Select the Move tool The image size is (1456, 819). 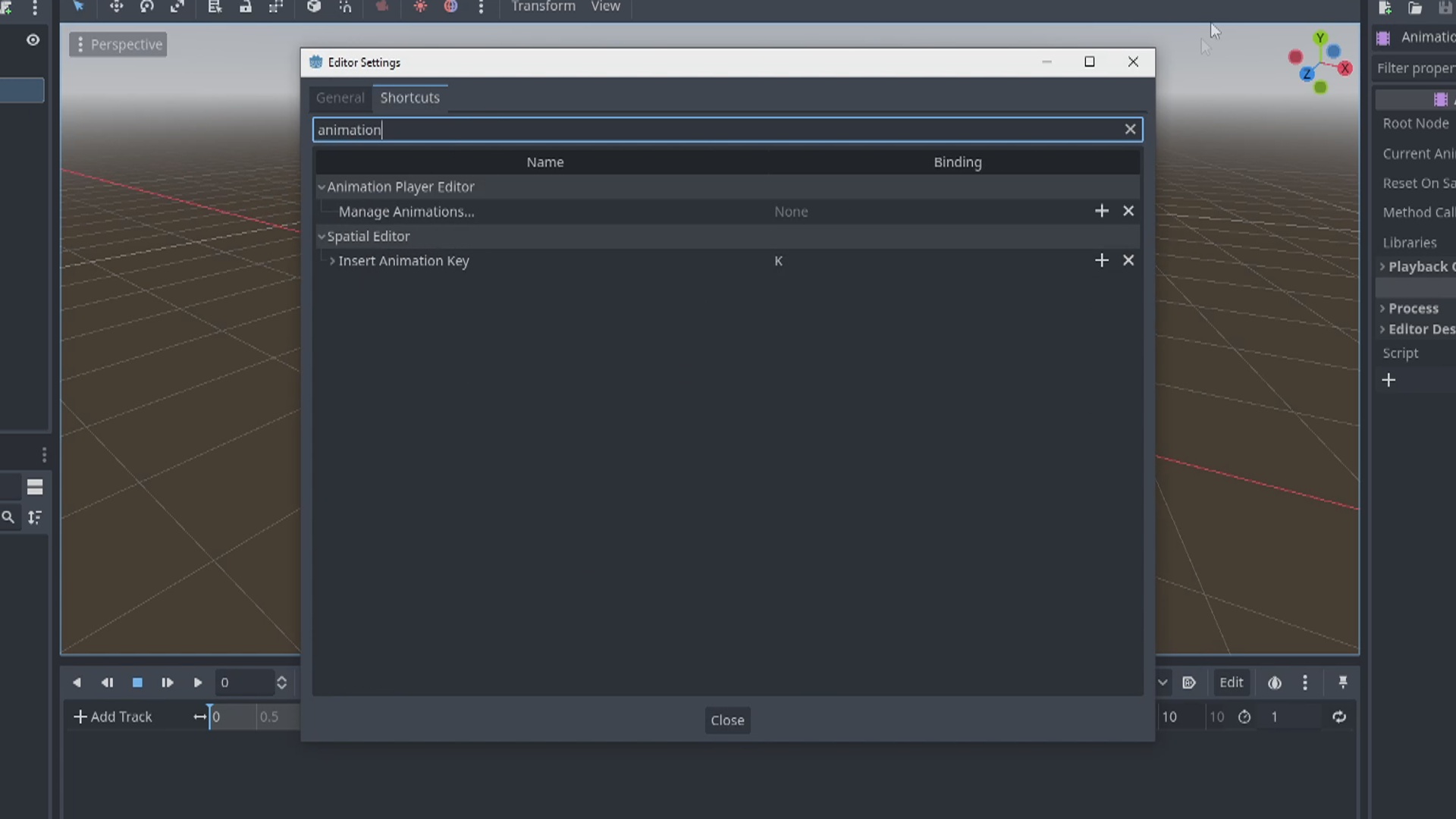[x=117, y=6]
